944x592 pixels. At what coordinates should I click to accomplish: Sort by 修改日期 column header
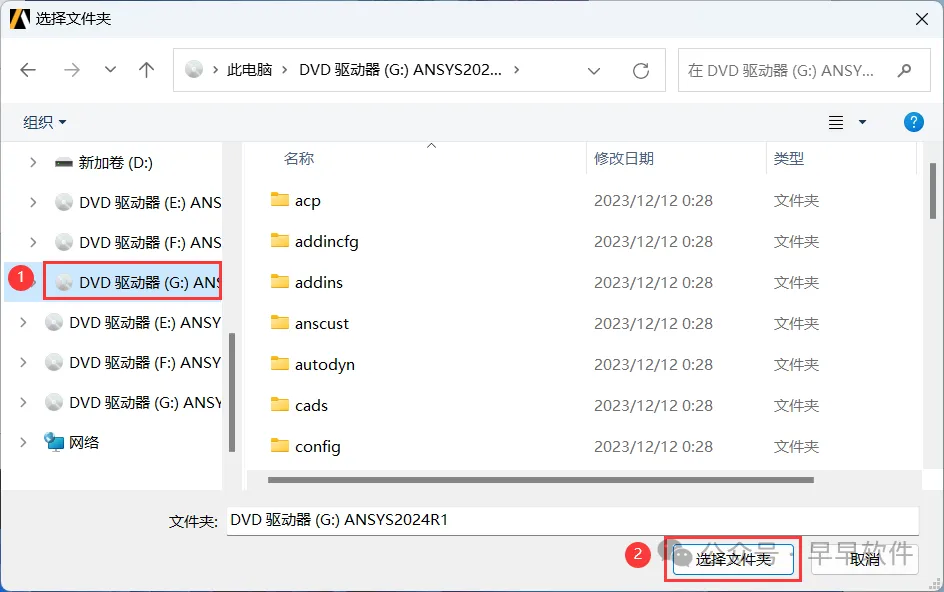624,158
